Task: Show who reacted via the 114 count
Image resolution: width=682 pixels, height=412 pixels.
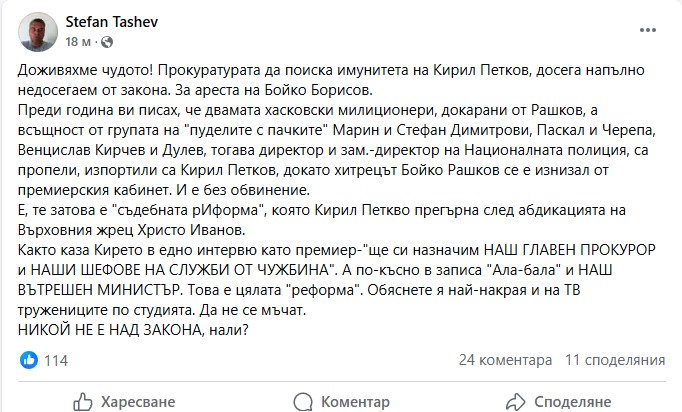Action: click(56, 360)
